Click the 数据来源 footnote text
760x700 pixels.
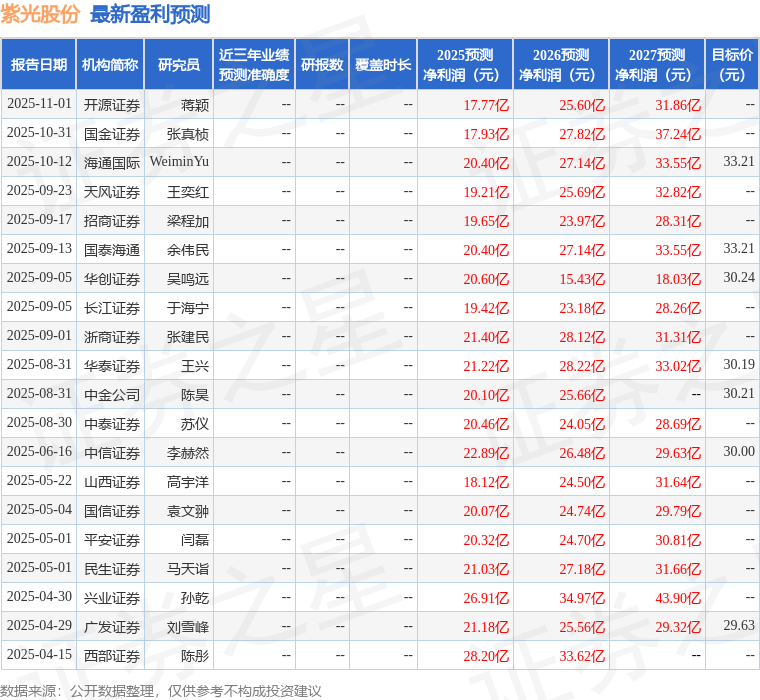coord(160,690)
